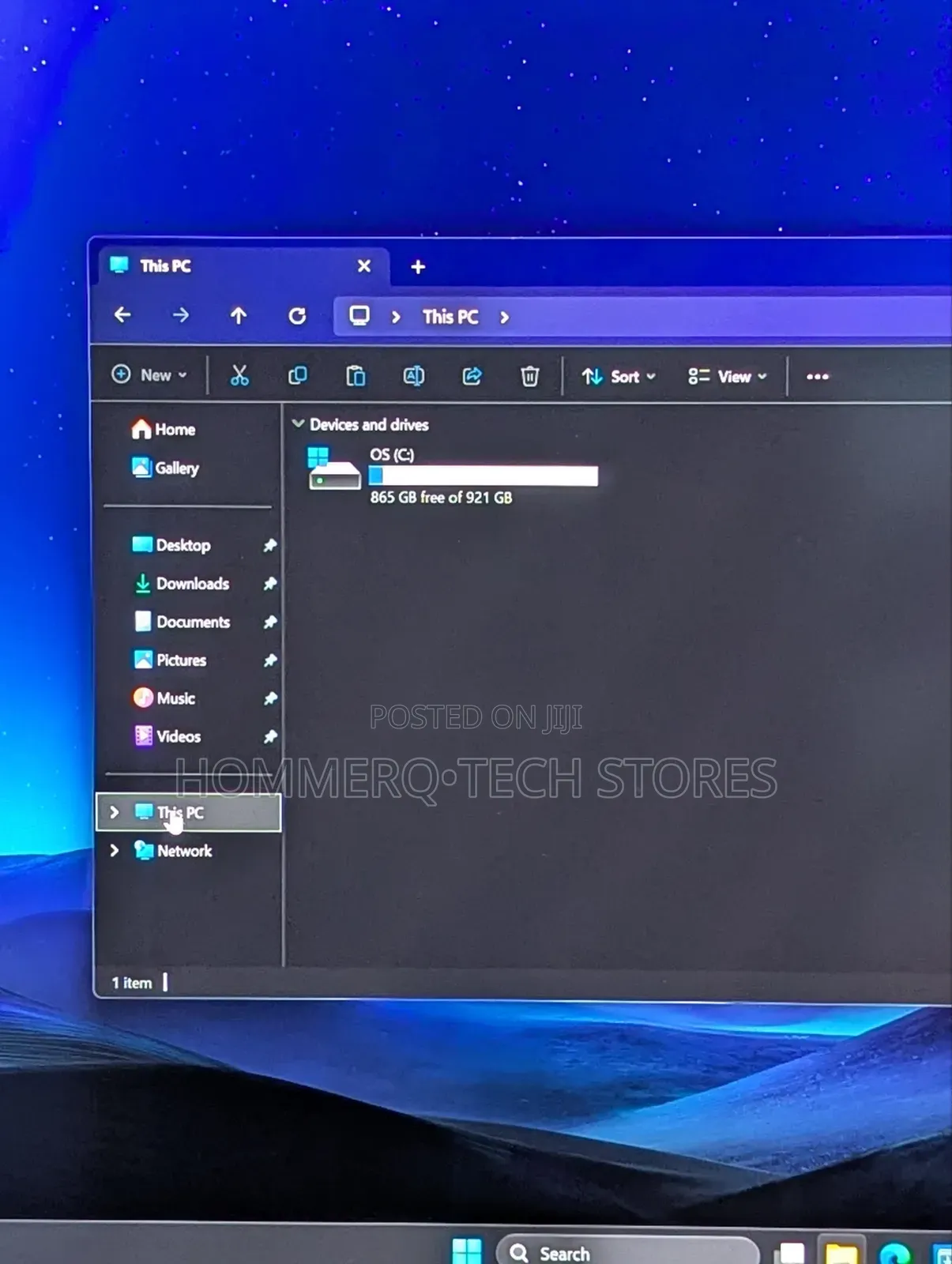Open the New dropdown menu
The height and width of the screenshot is (1264, 952).
150,375
